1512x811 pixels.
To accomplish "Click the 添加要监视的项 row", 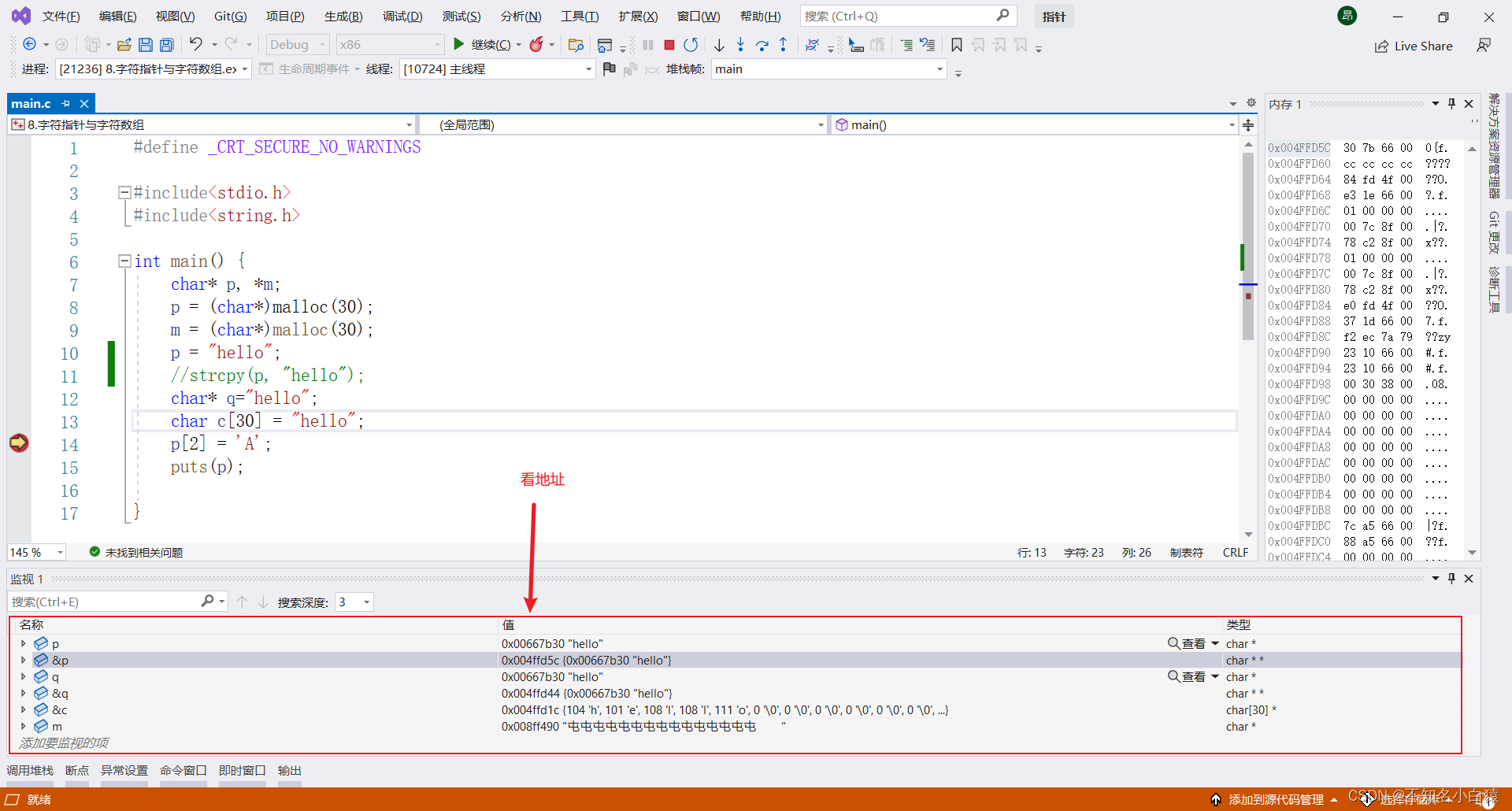I will (x=63, y=742).
